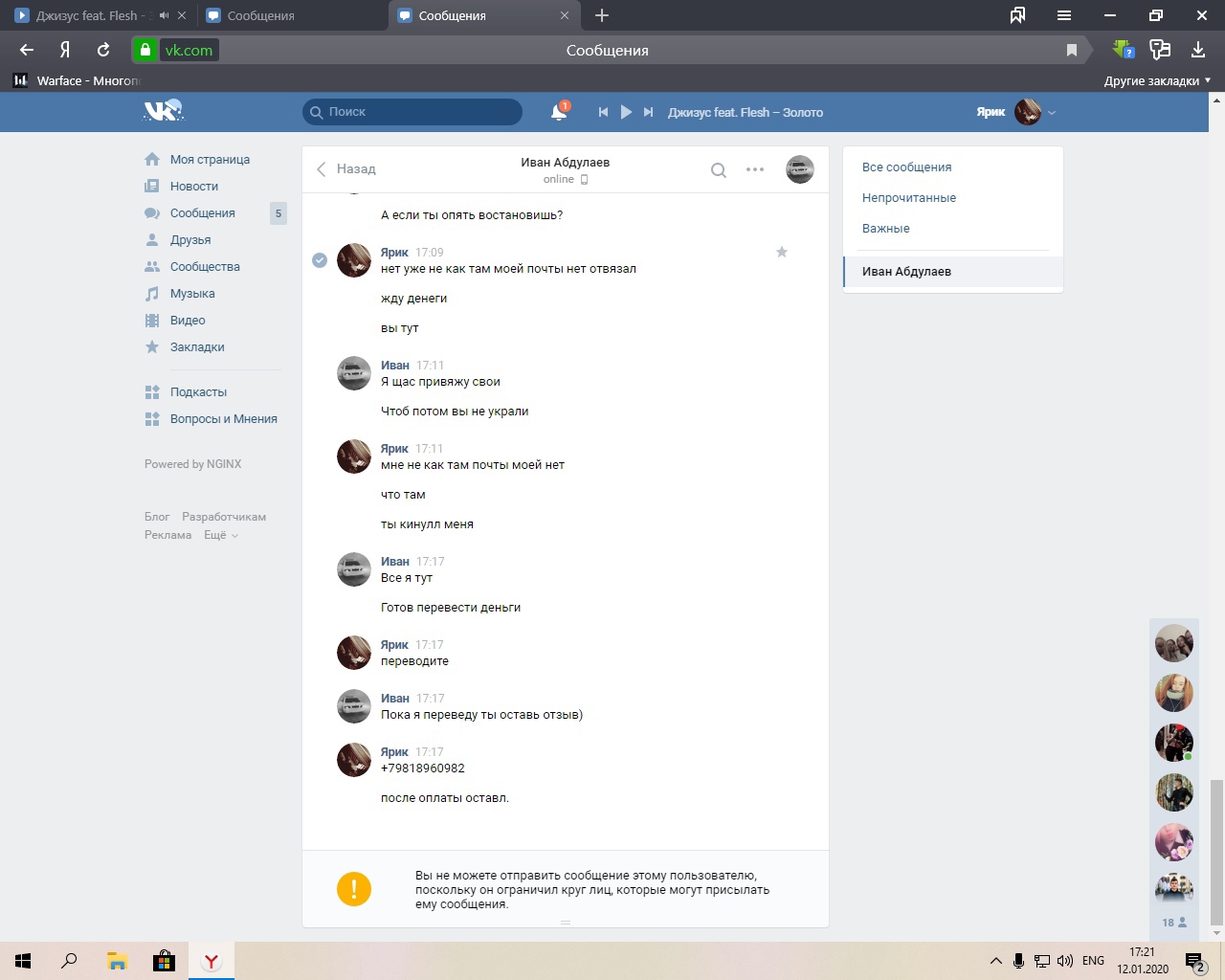Viewport: 1225px width, 980px height.
Task: Open the Windows Store taskbar icon
Action: pos(164,961)
